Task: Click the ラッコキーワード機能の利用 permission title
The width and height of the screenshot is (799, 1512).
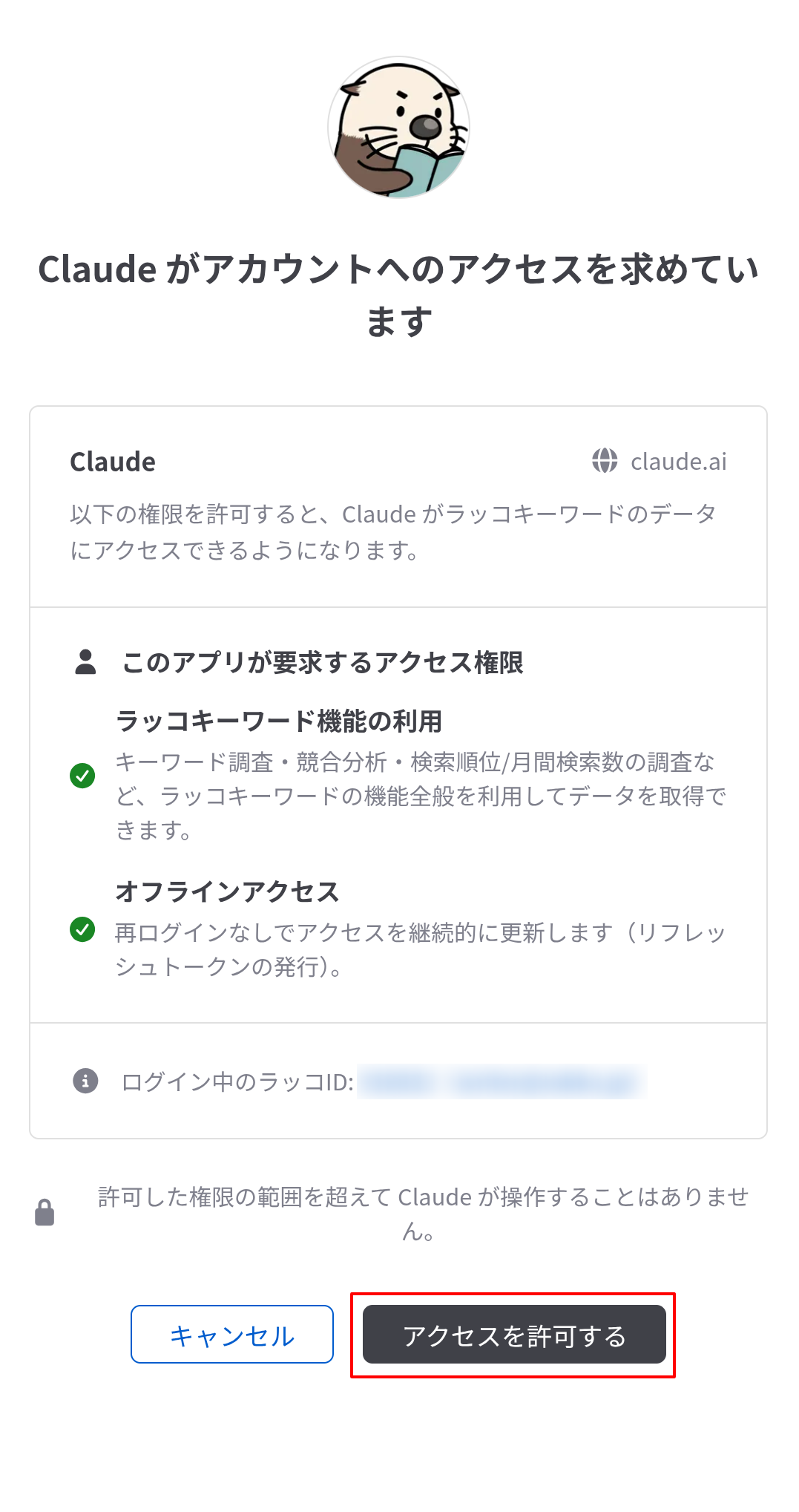Action: (x=279, y=721)
